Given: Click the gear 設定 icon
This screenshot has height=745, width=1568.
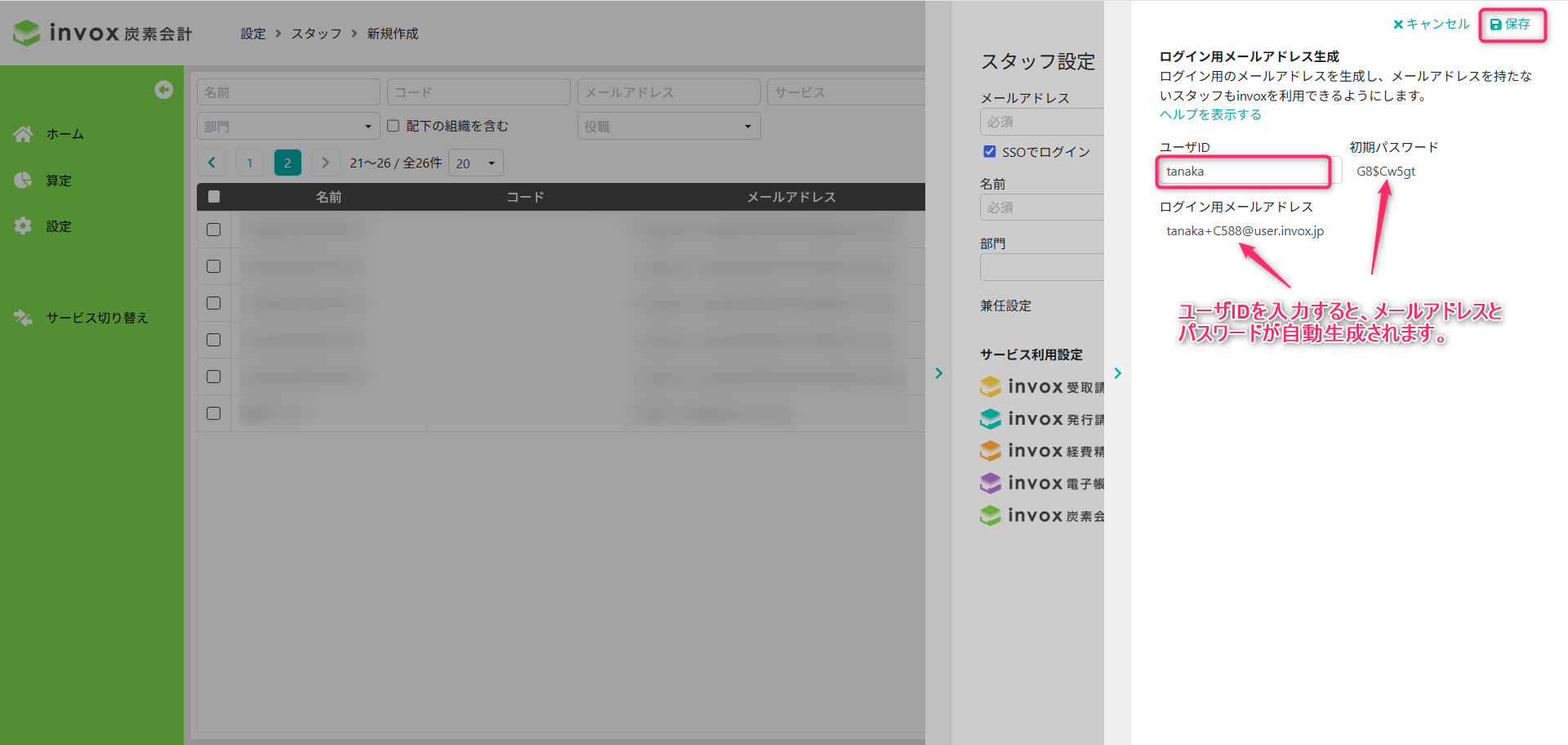Looking at the screenshot, I should [23, 226].
